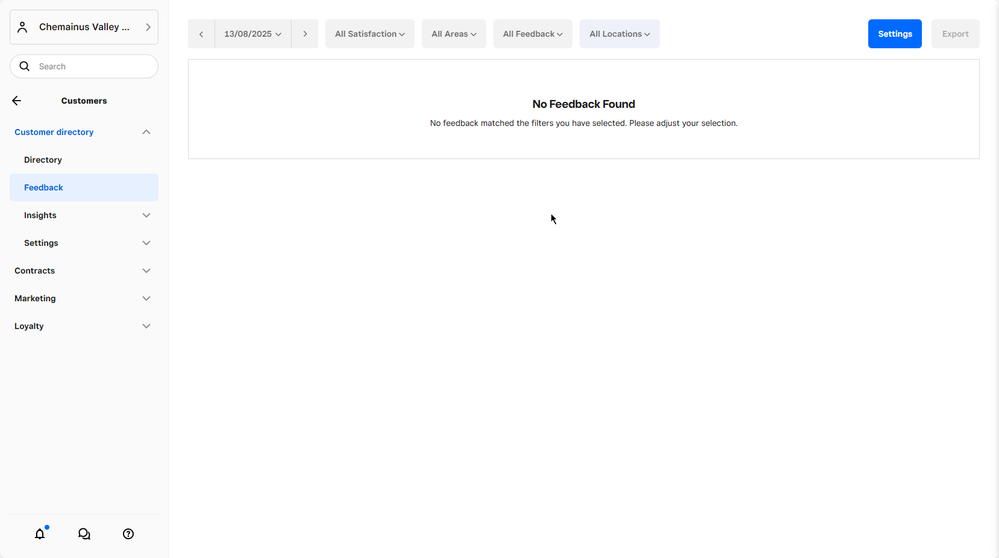Click the blue Settings button
999x558 pixels.
point(894,34)
